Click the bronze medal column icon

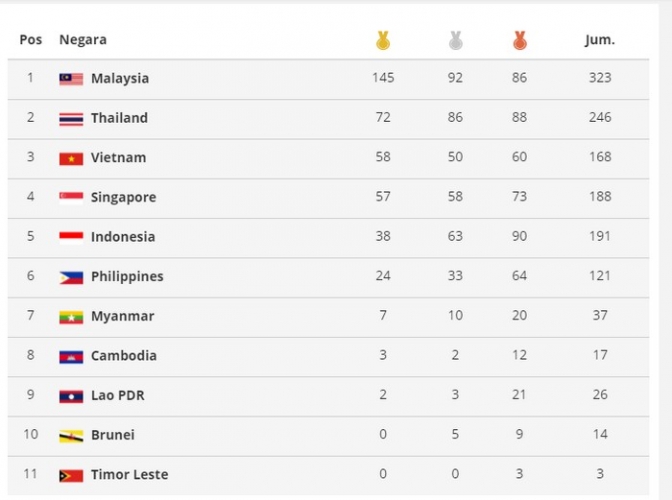(519, 41)
